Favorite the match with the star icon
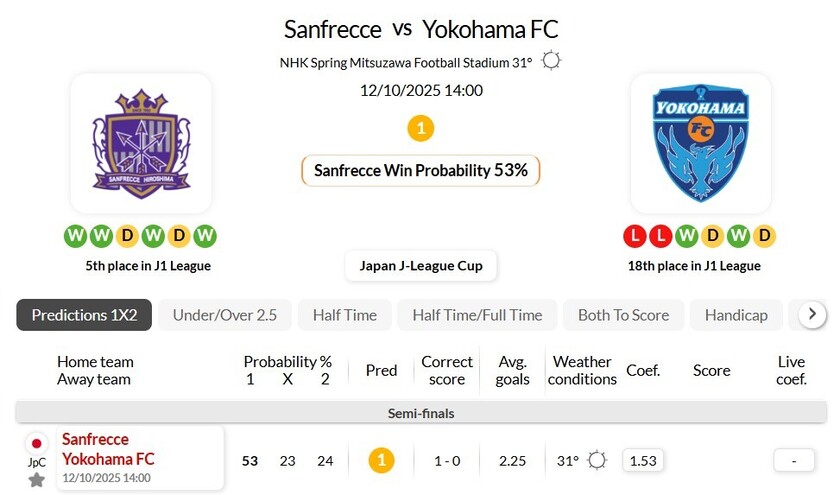Image resolution: width=840 pixels, height=495 pixels. click(37, 480)
